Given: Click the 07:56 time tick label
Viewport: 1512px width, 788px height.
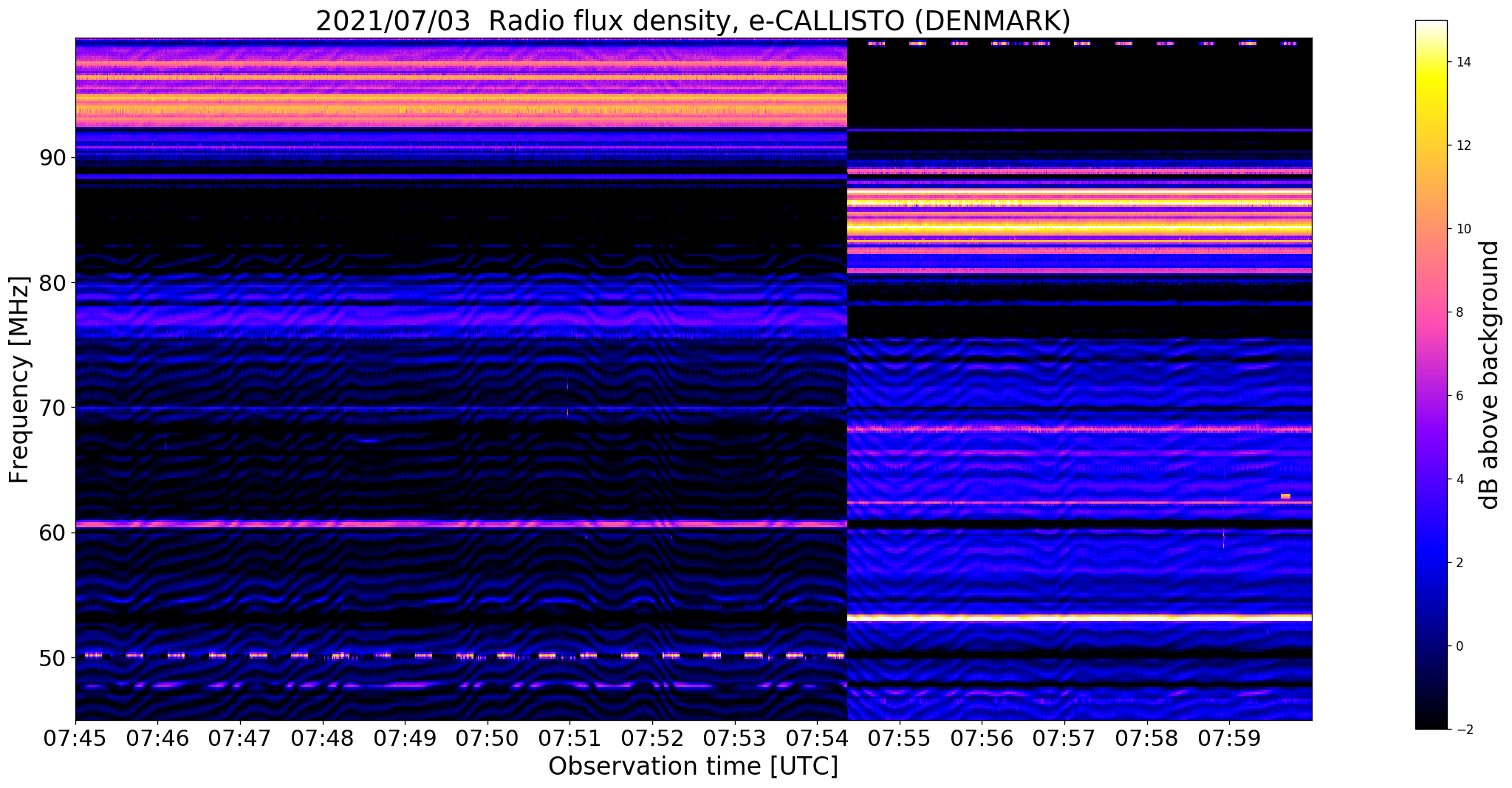Looking at the screenshot, I should pos(982,738).
